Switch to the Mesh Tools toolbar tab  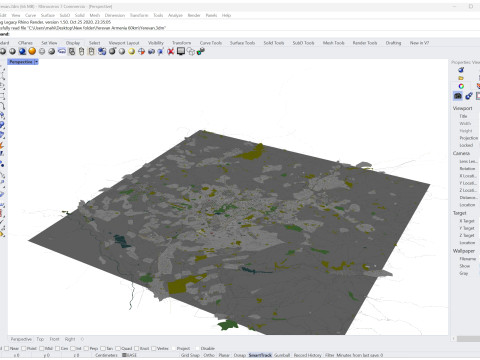(333, 43)
